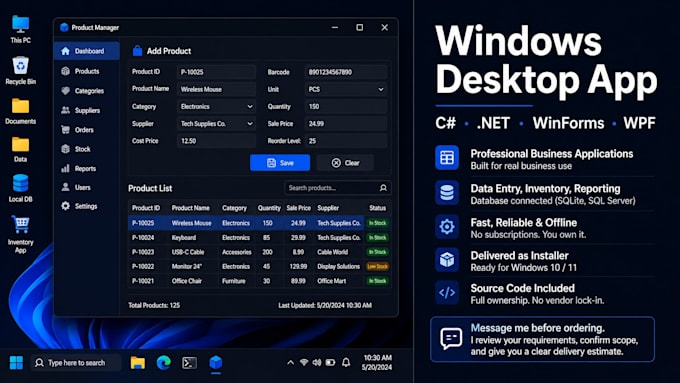Sort by Sale Price column header
Image resolution: width=680 pixels, height=383 pixels.
298,208
